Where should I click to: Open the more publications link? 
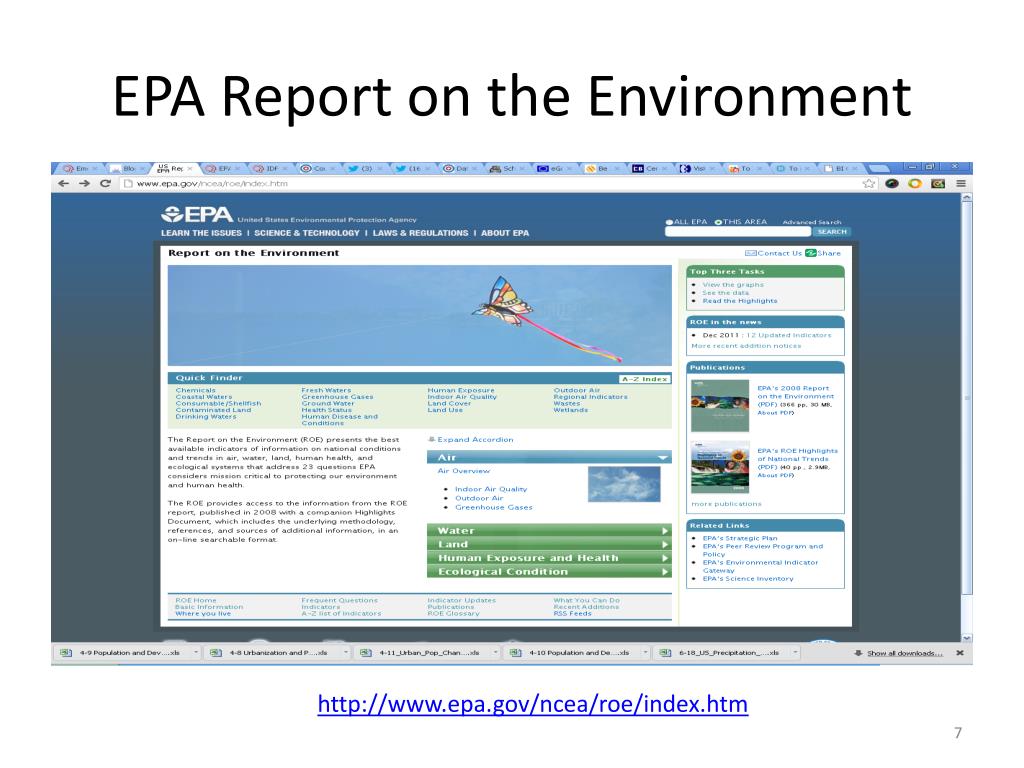(726, 504)
